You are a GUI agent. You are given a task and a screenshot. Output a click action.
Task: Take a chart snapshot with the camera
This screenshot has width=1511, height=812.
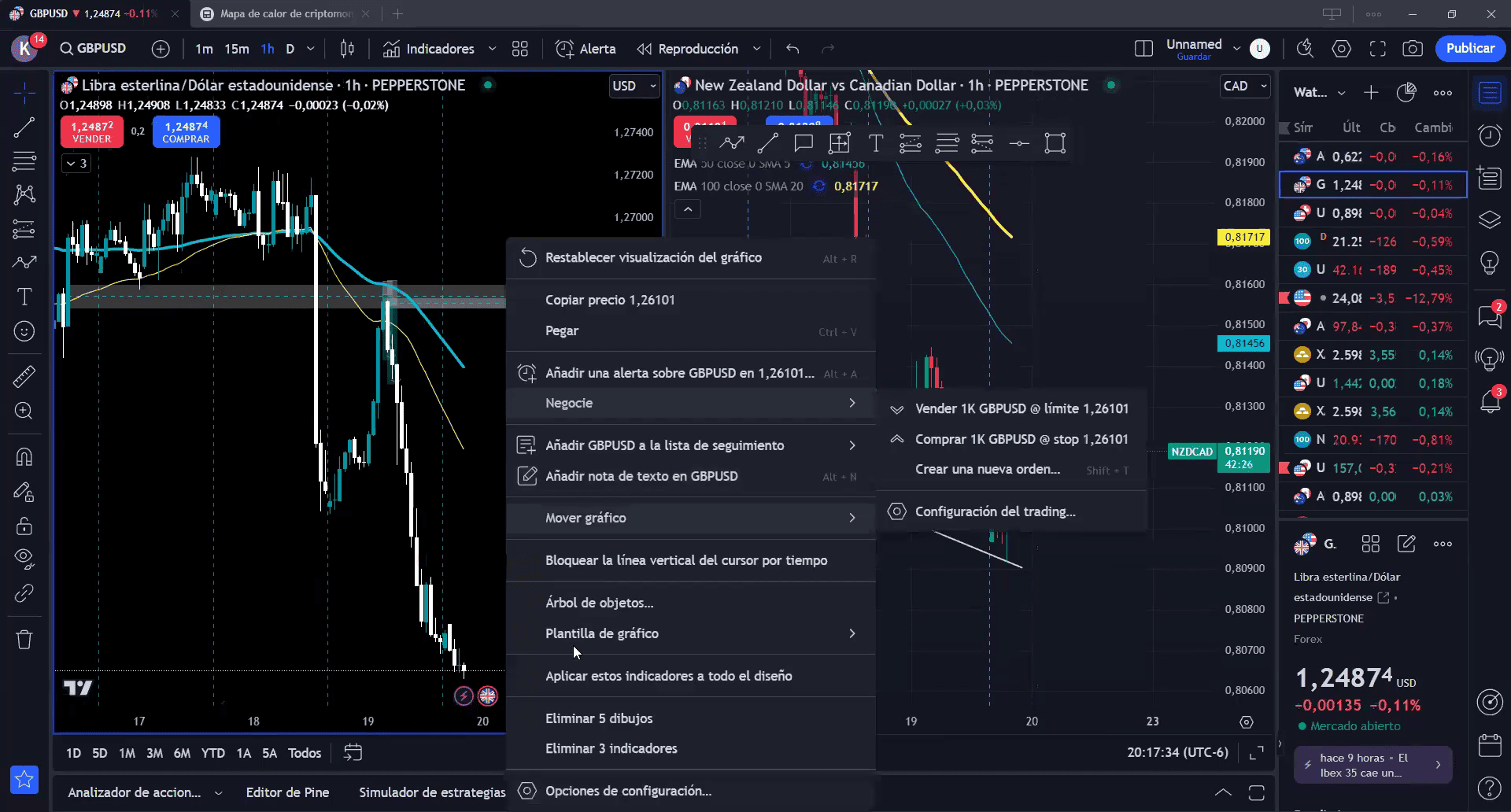pos(1413,49)
